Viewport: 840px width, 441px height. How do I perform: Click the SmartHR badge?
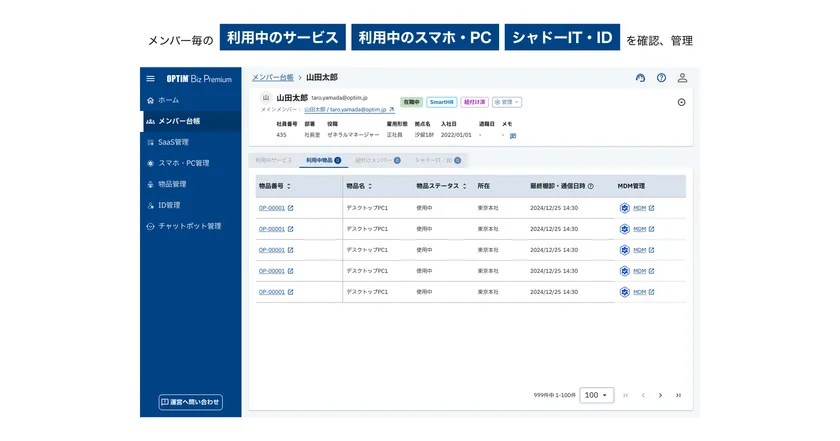coord(441,102)
